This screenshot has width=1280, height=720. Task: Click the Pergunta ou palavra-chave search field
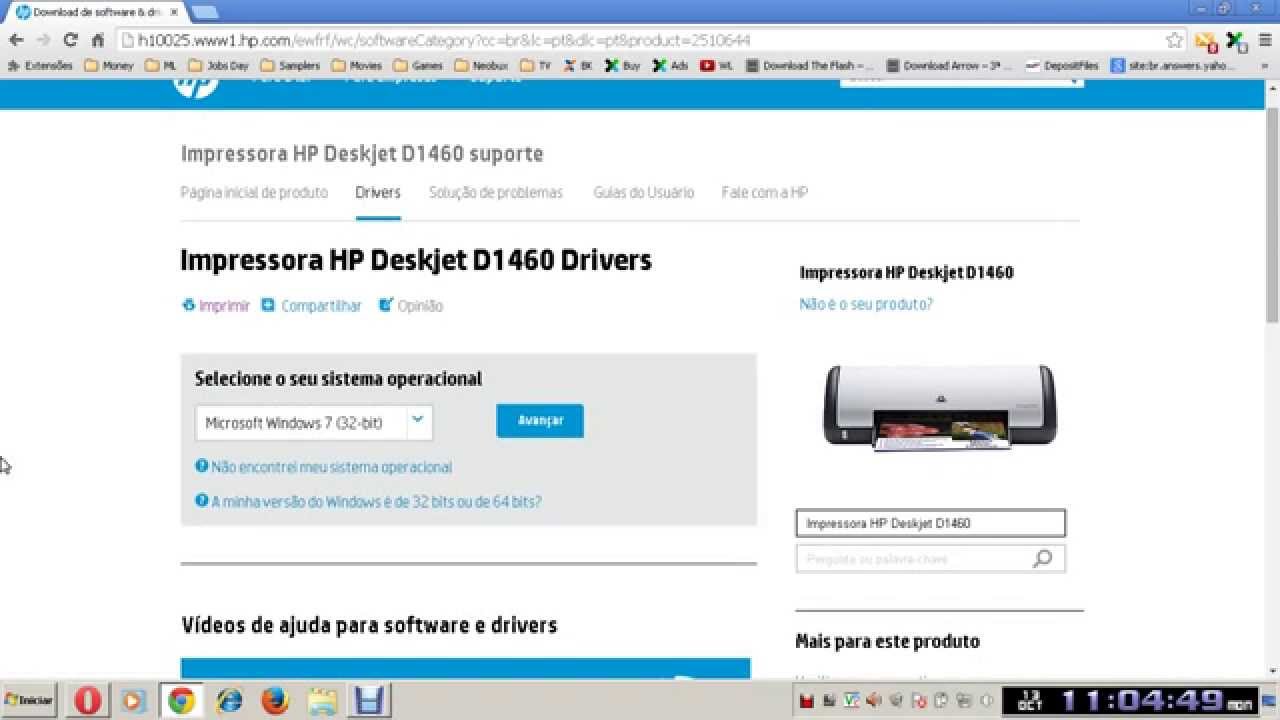click(931, 559)
